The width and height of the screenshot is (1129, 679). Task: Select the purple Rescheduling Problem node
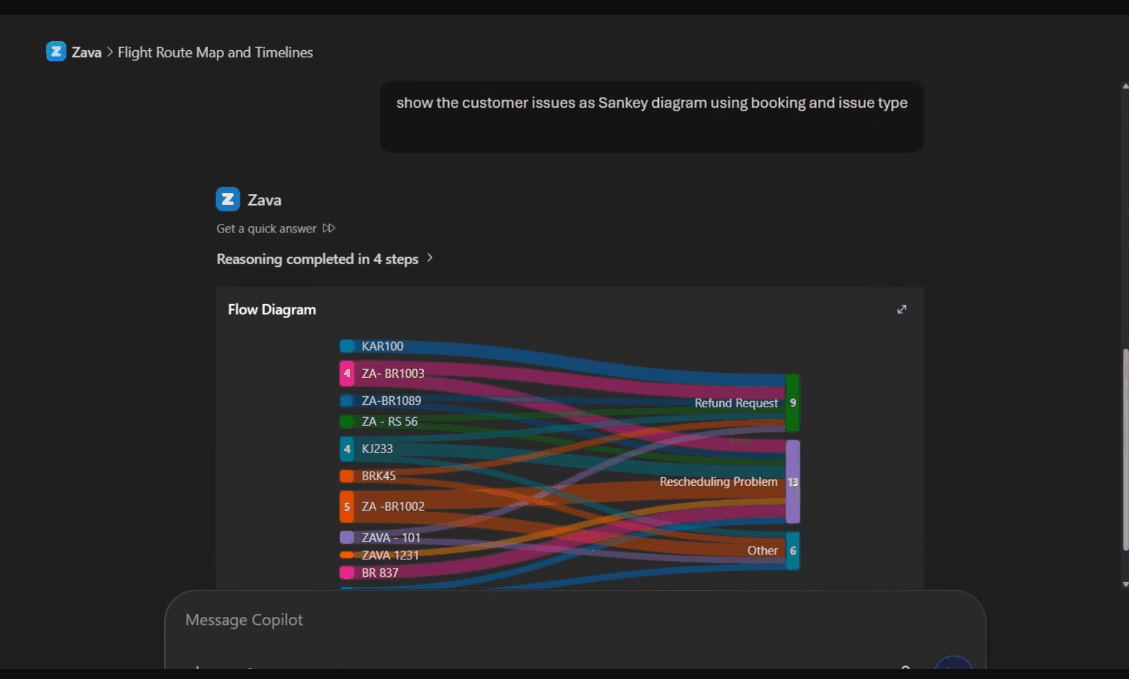click(793, 482)
